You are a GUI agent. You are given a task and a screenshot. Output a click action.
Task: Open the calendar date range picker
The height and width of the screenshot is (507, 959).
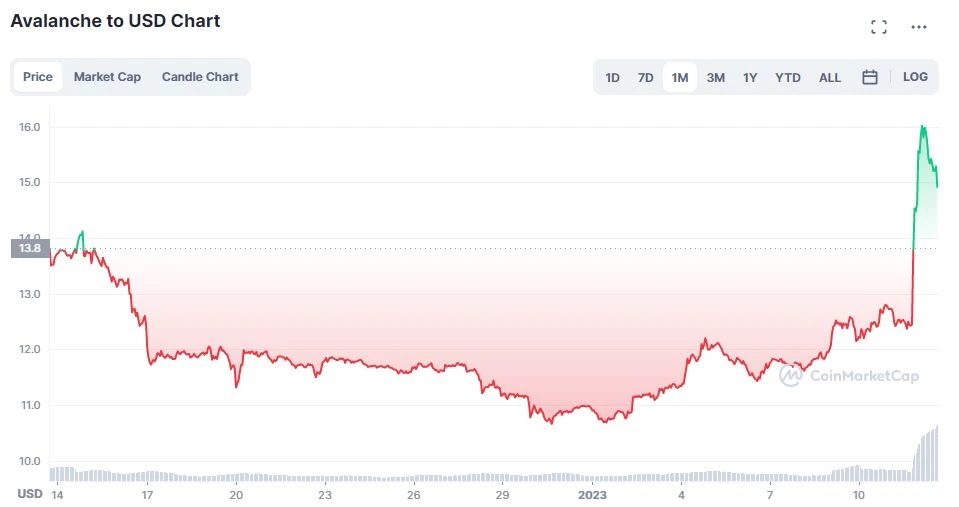pyautogui.click(x=870, y=77)
